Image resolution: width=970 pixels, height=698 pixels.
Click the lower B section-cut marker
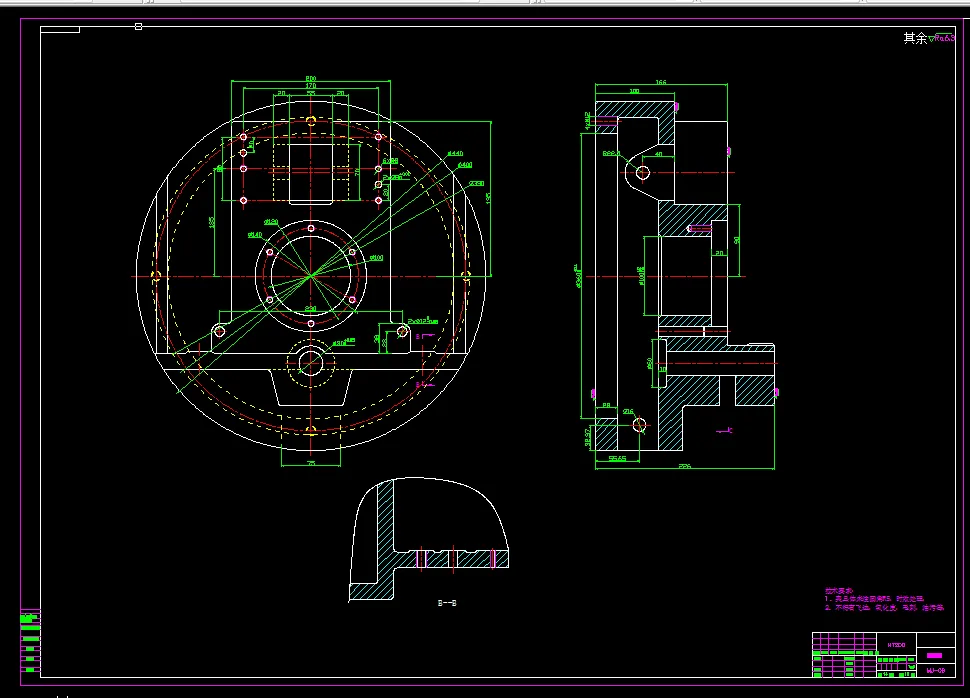(425, 385)
